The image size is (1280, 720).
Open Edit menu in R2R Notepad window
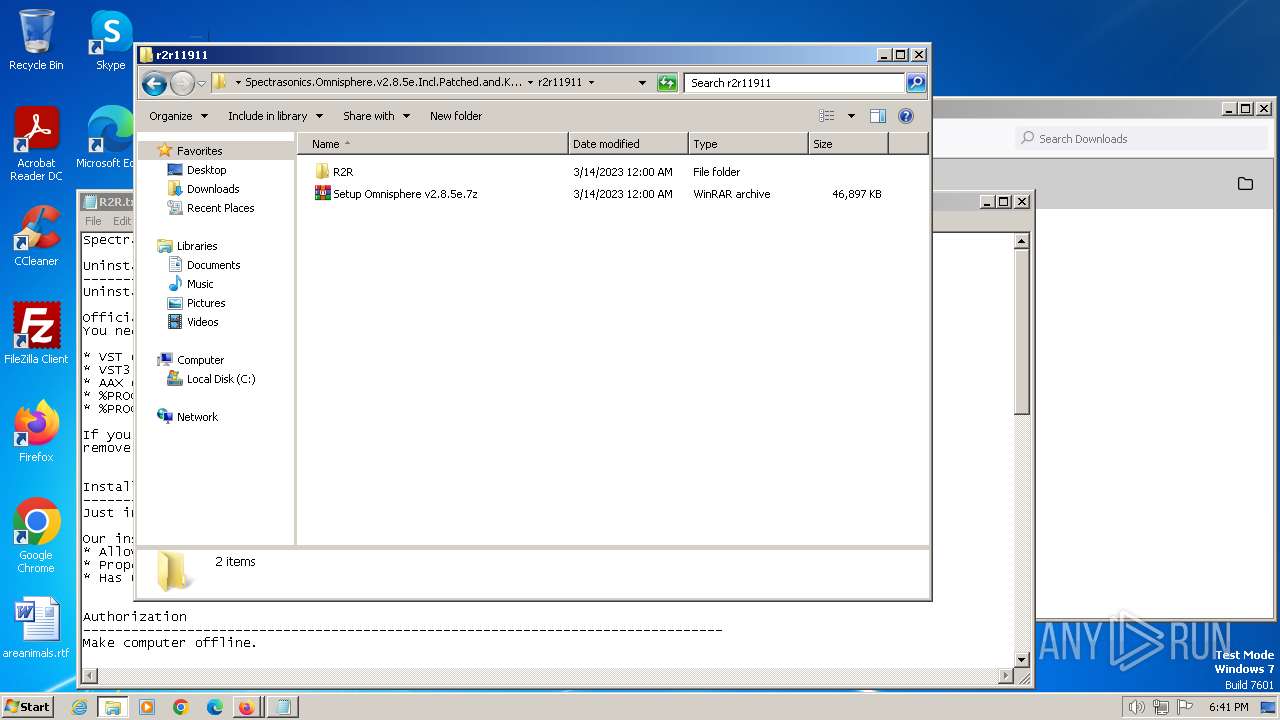122,221
